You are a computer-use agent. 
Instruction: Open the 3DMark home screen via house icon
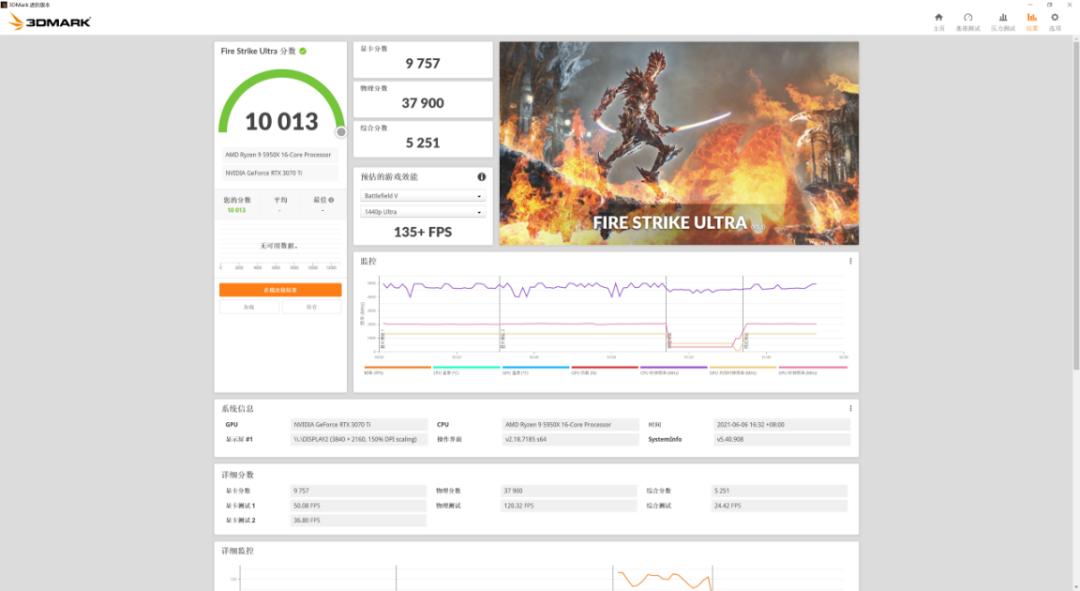[x=938, y=18]
